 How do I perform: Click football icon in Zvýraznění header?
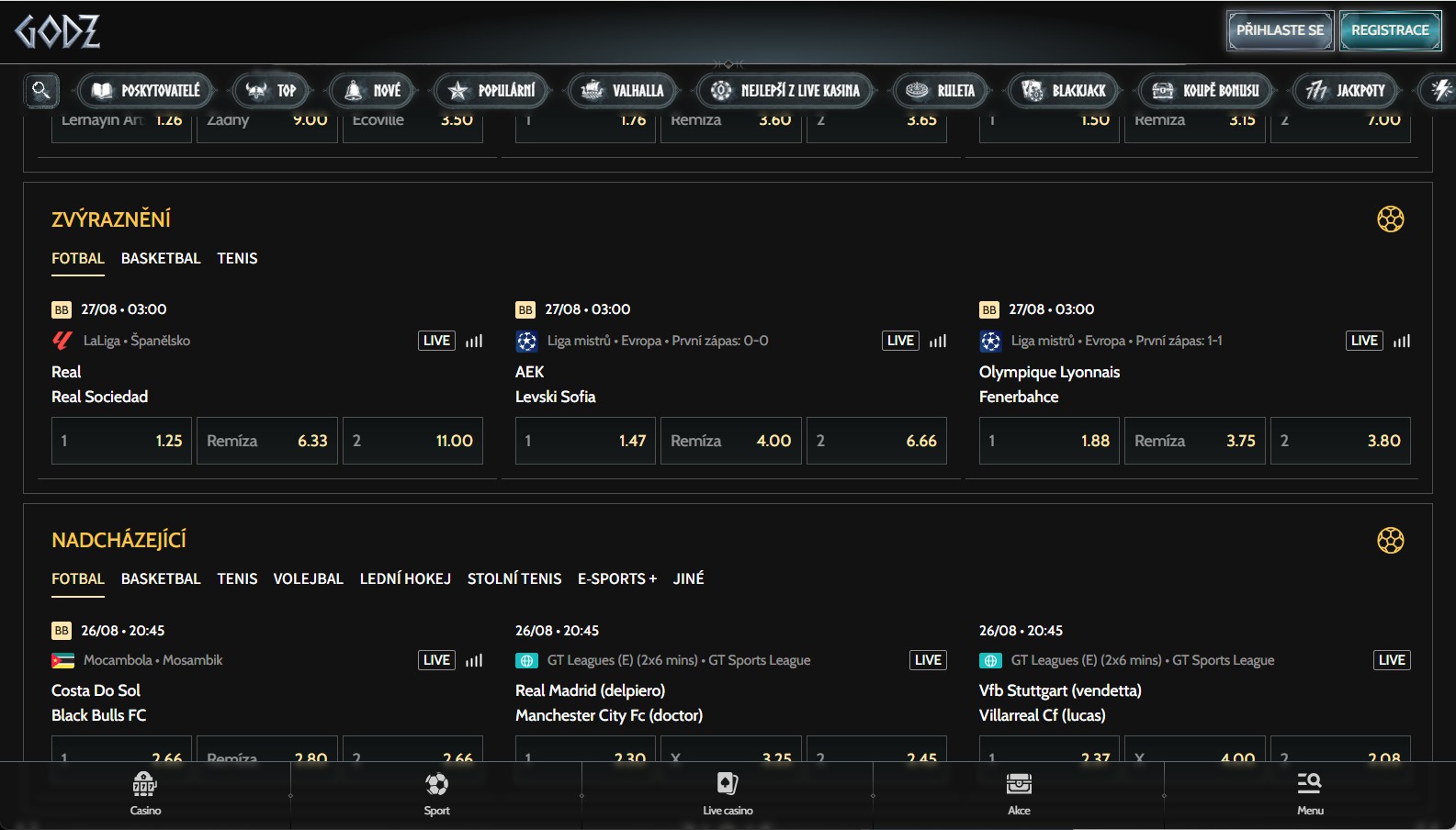tap(1390, 219)
